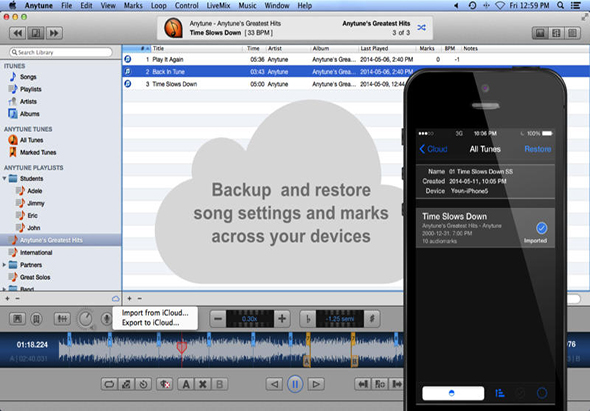Open the Control menu in the menu bar
Viewport: 590px width, 411px height.
click(187, 6)
